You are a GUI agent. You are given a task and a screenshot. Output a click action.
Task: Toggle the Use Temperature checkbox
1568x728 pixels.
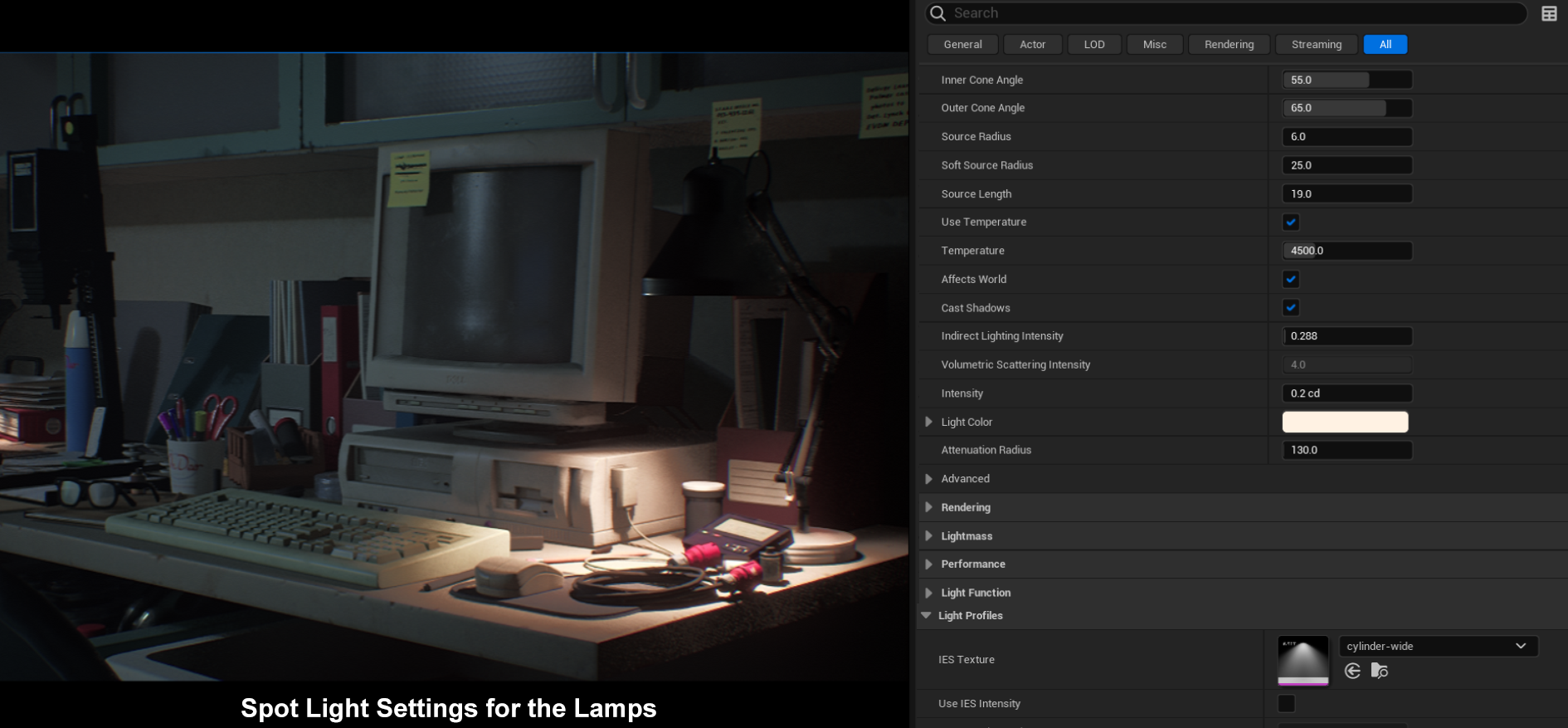click(x=1291, y=222)
